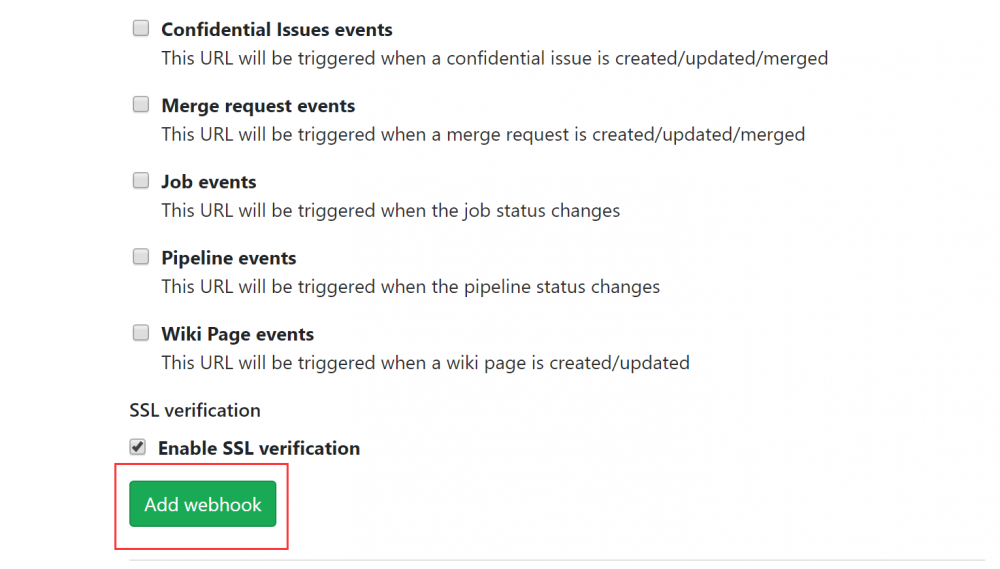The width and height of the screenshot is (1000, 569).
Task: Click the 'Confidential Issues events' label text
Action: (277, 30)
